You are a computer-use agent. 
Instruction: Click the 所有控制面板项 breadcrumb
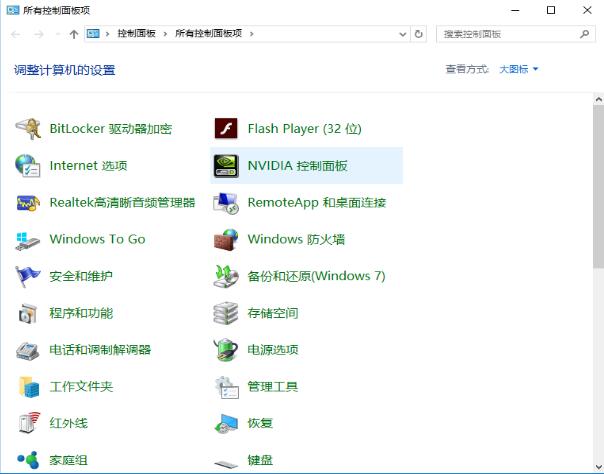[x=208, y=33]
